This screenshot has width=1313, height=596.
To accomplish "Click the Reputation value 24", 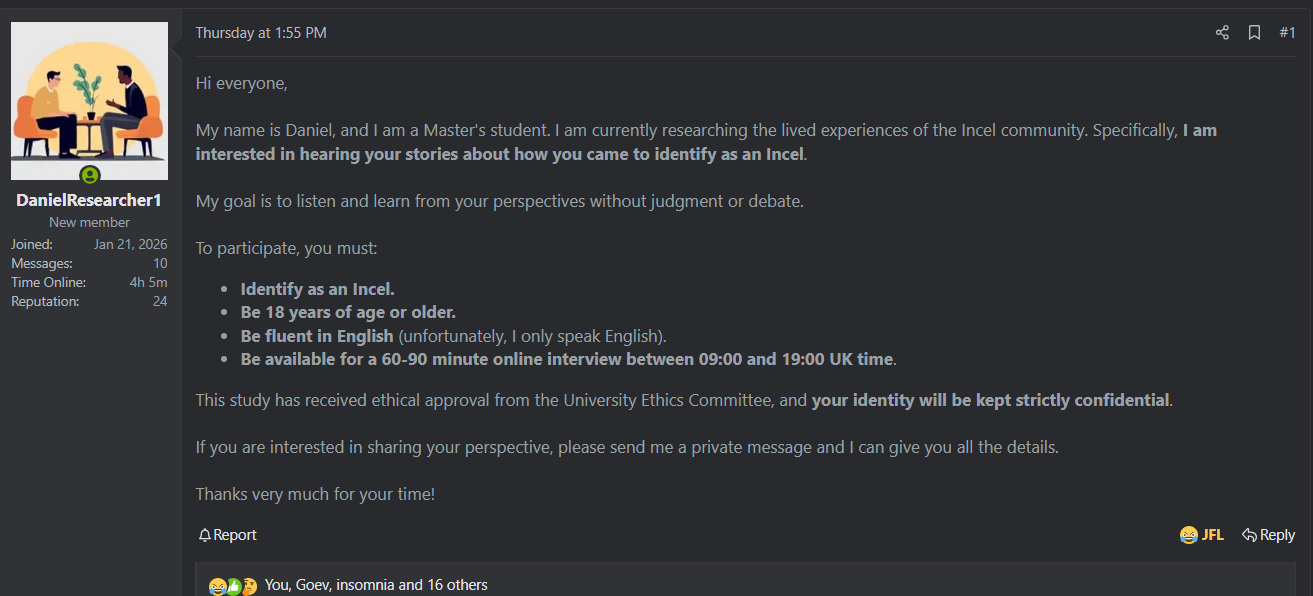I will 159,301.
